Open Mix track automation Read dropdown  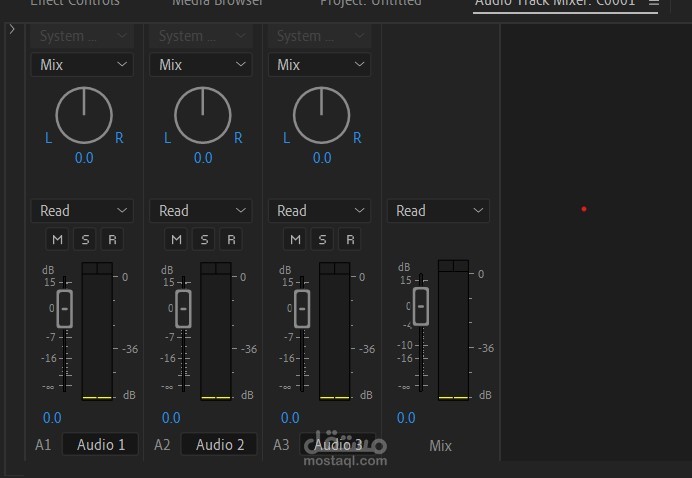438,211
